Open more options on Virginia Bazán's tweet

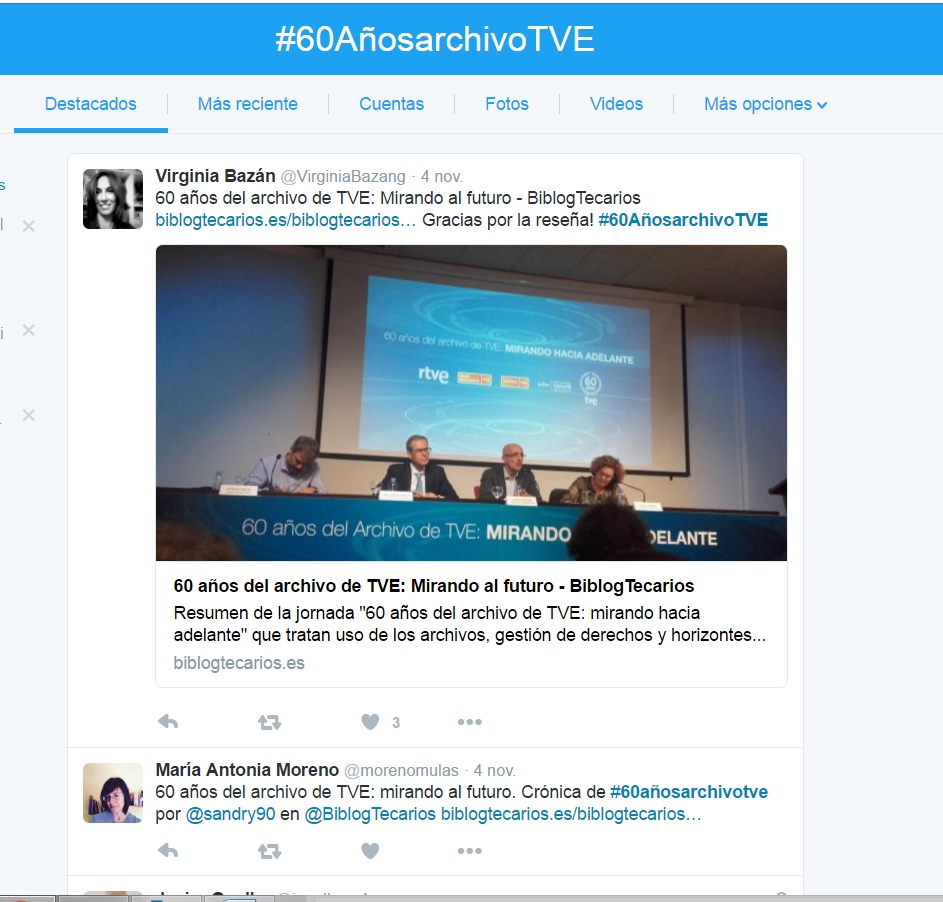[x=469, y=722]
